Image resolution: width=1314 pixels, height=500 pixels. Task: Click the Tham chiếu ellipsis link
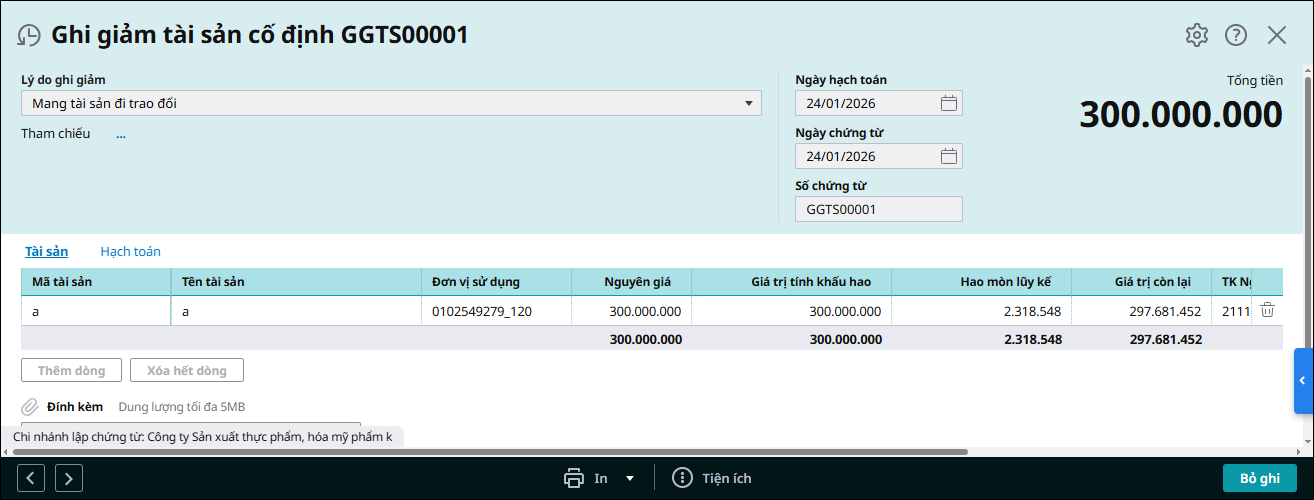point(121,134)
